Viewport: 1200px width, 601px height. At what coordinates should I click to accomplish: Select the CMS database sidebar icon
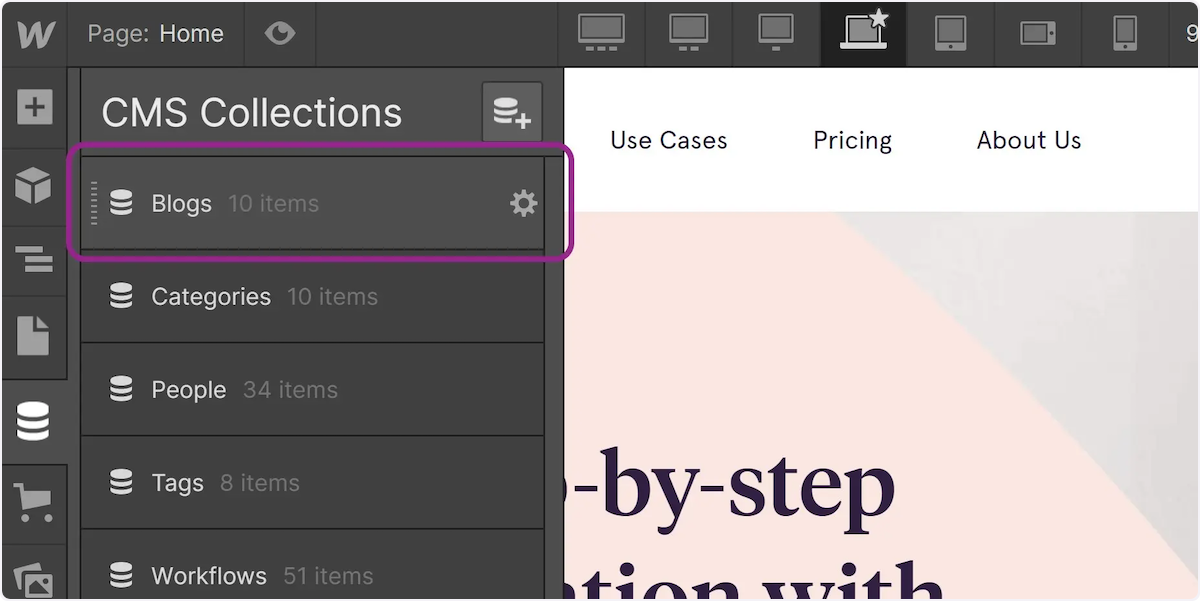coord(34,422)
